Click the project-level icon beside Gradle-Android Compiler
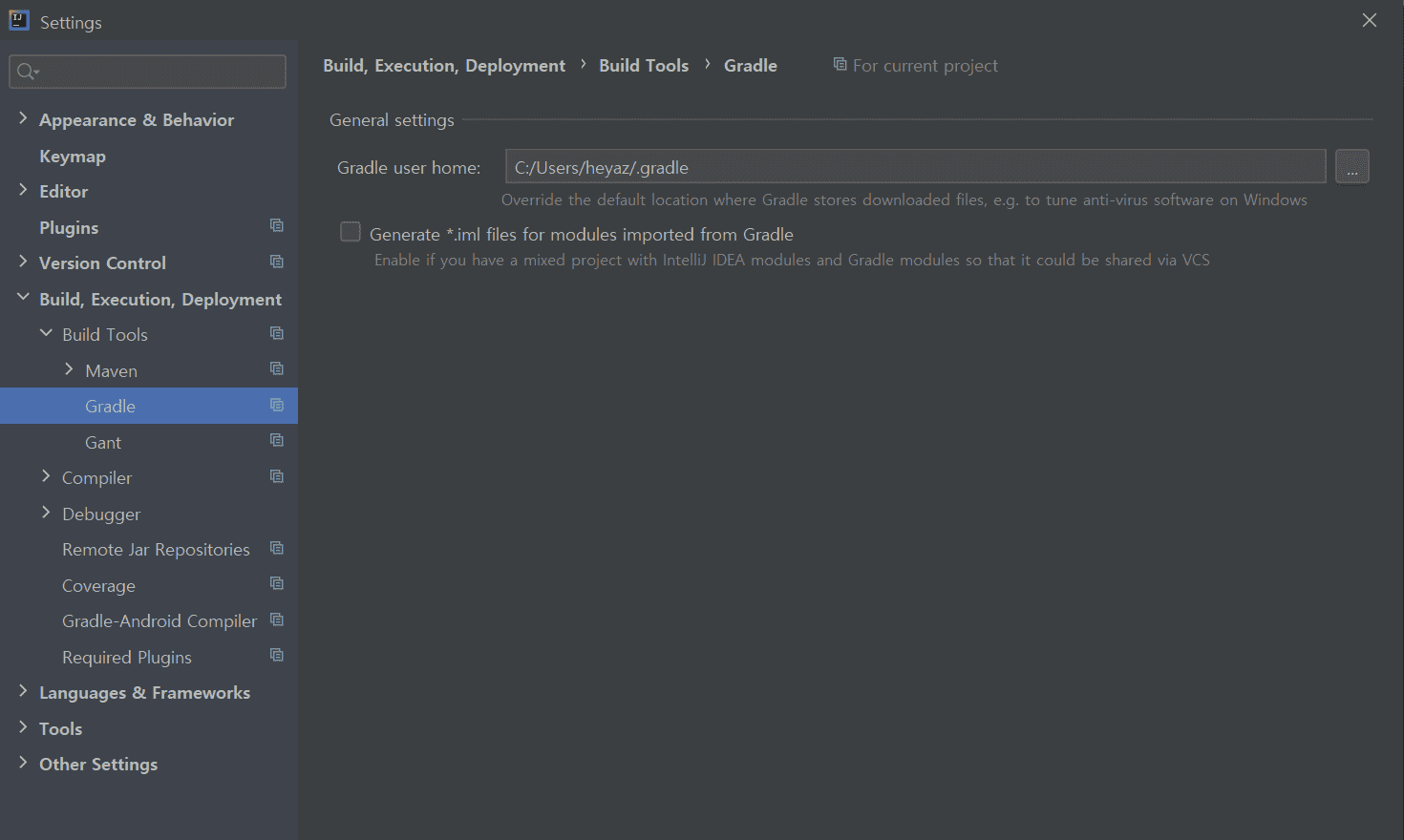Viewport: 1404px width, 840px height. (x=277, y=619)
